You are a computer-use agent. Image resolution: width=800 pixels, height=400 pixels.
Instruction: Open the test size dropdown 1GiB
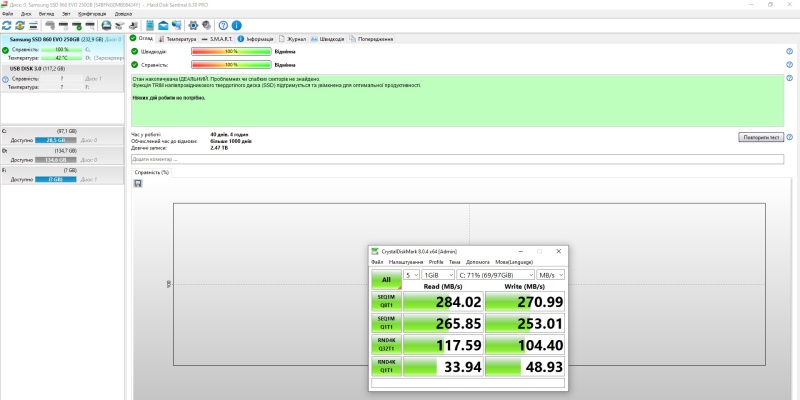(x=438, y=274)
